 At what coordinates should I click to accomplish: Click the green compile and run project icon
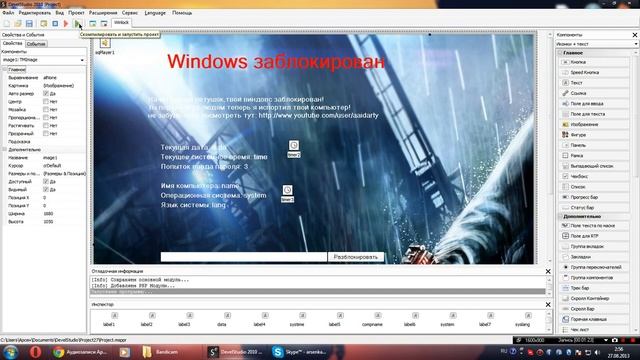point(77,24)
